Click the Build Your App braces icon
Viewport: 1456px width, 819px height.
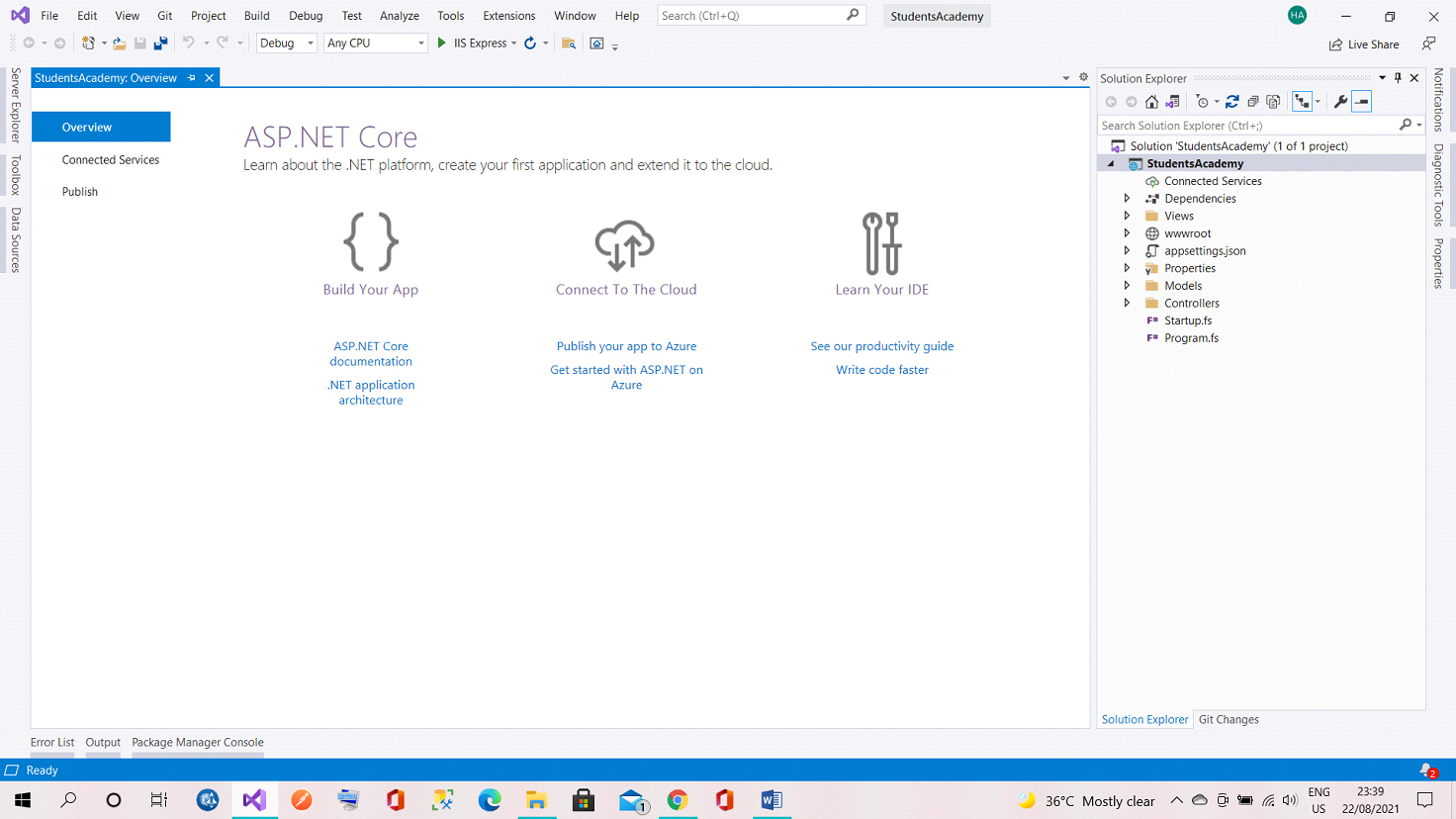coord(371,241)
